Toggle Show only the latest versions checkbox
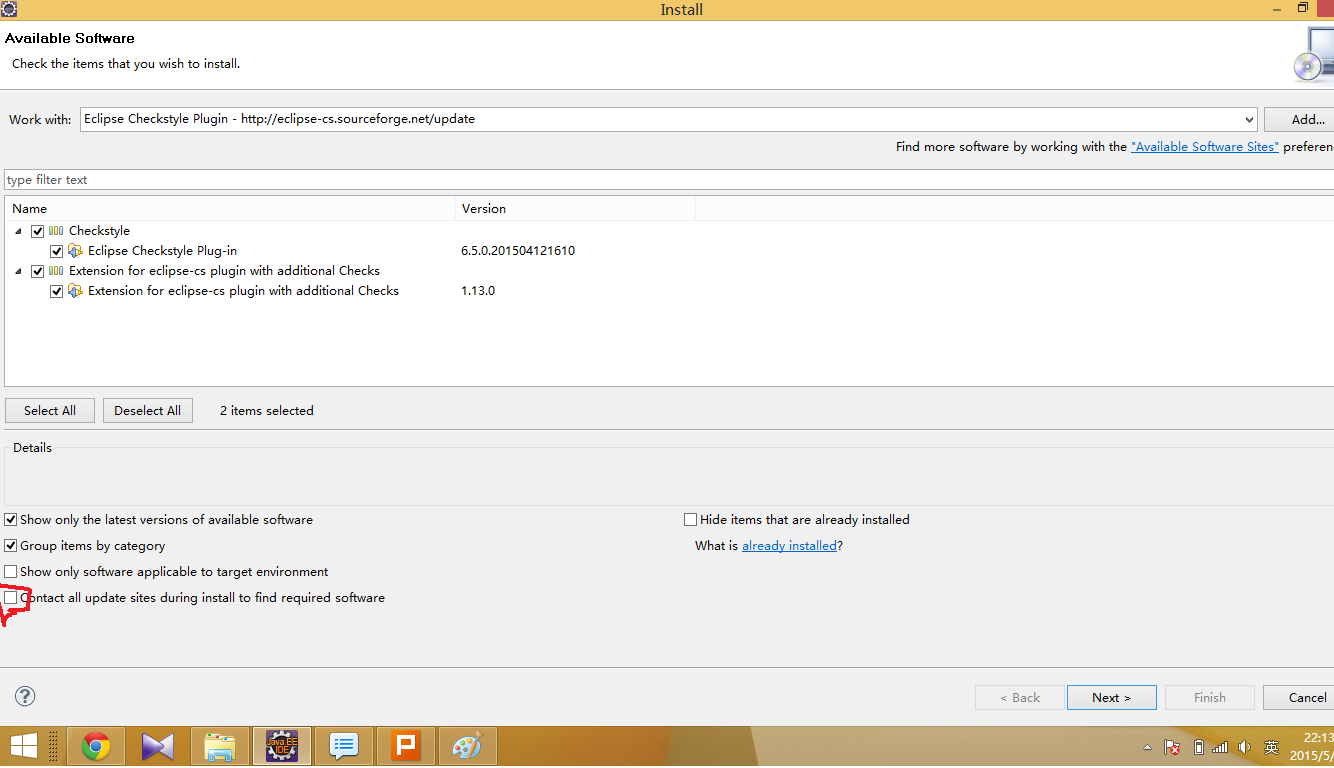 tap(11, 520)
